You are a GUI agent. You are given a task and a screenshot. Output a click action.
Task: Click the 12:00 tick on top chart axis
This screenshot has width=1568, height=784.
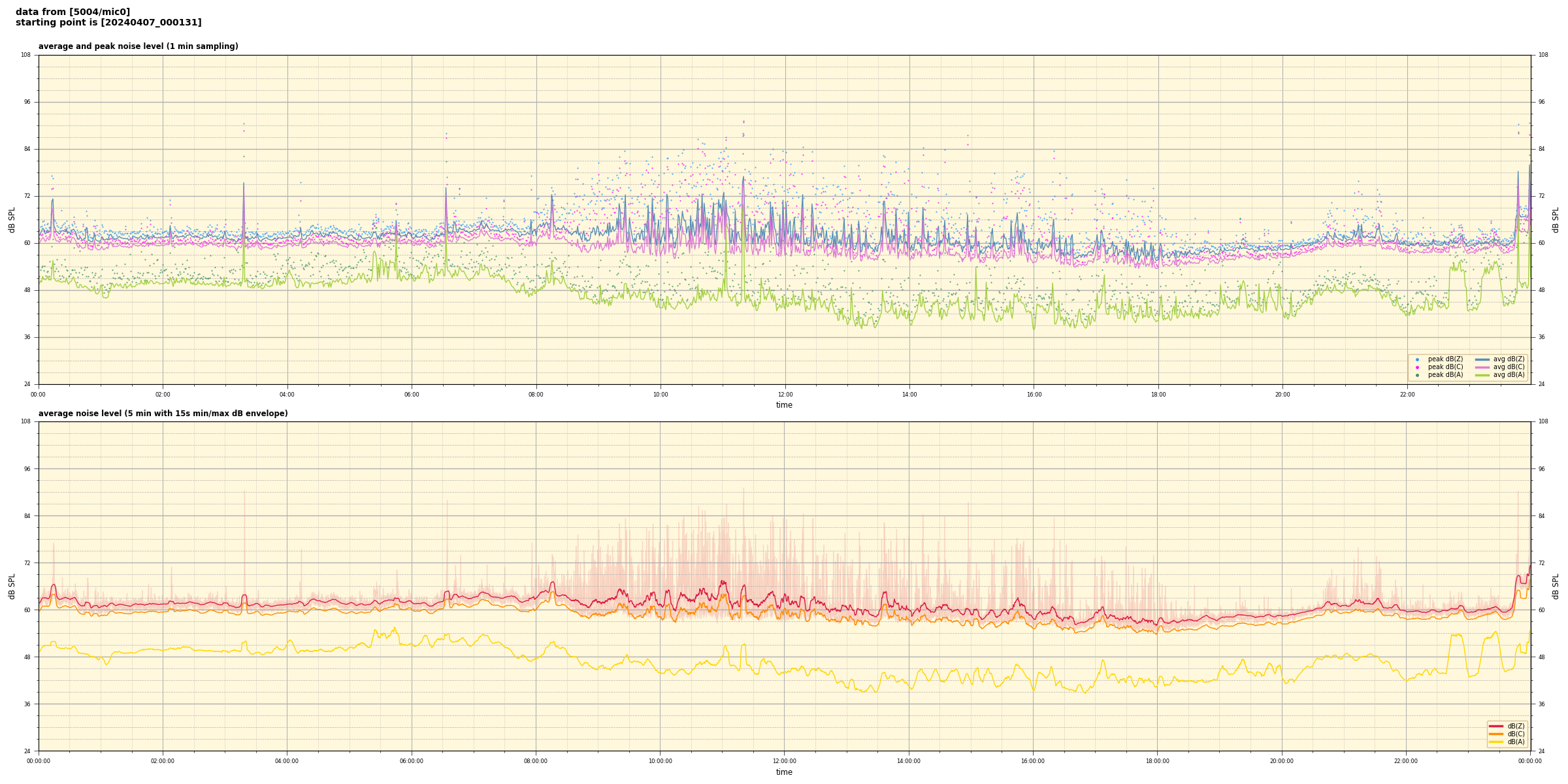click(x=785, y=395)
